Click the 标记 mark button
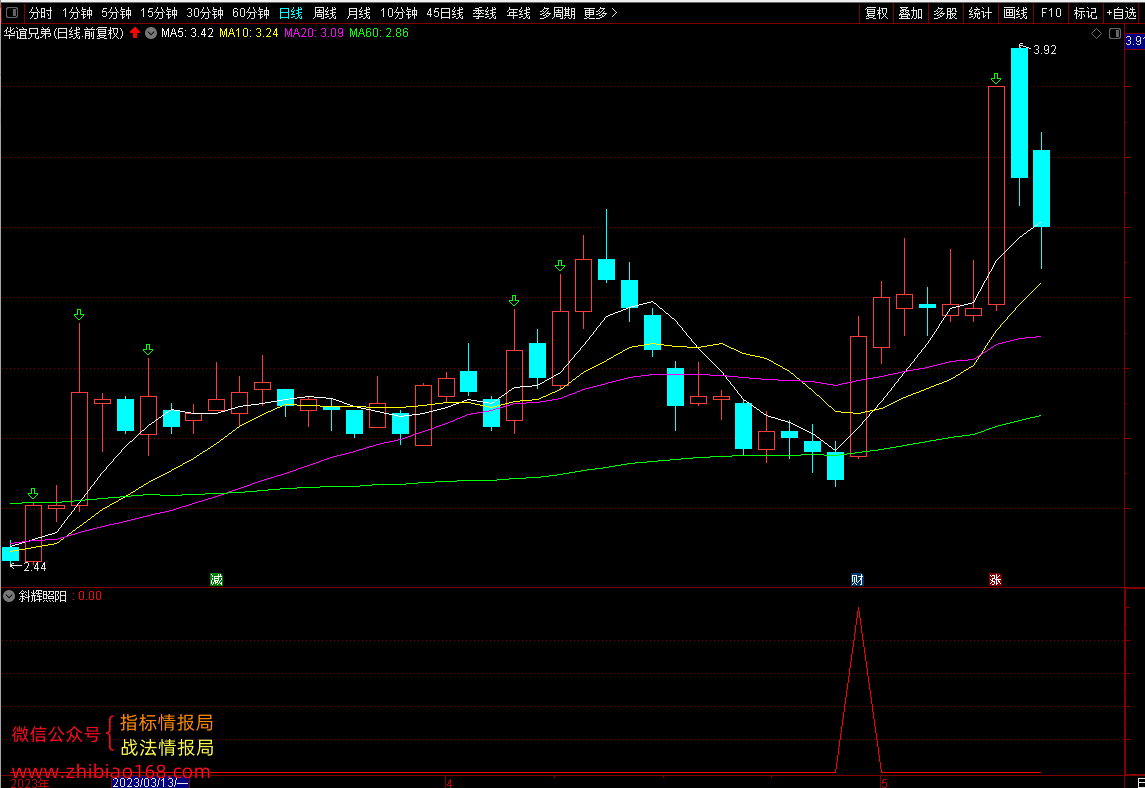This screenshot has width=1145, height=788. (x=1085, y=13)
